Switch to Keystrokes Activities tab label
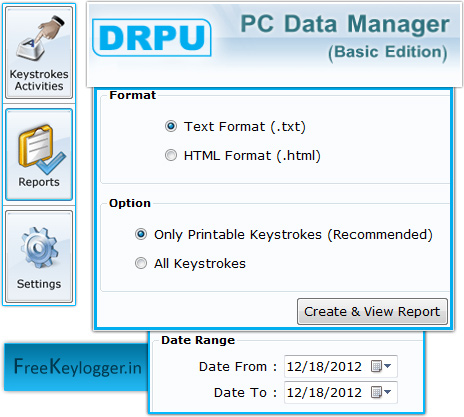 point(39,80)
